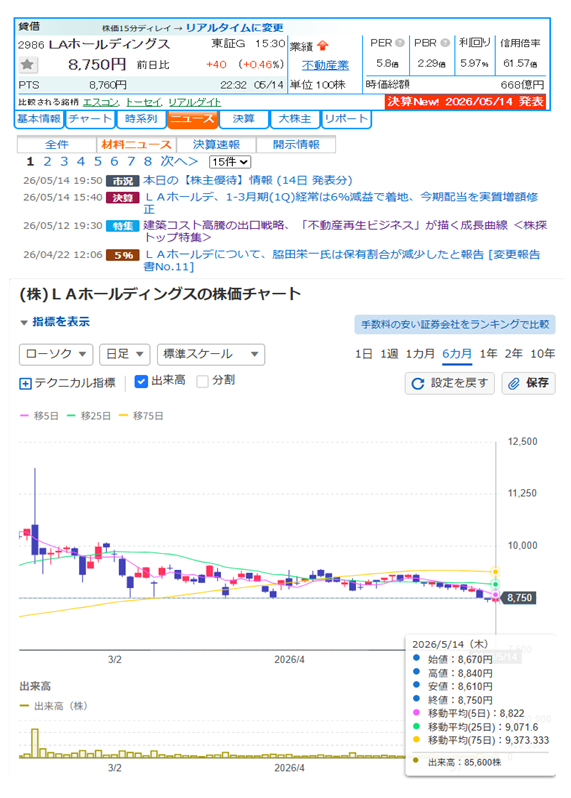The image size is (571, 798).
Task: Click the green 移25日 legend swatch
Action: pyautogui.click(x=71, y=416)
